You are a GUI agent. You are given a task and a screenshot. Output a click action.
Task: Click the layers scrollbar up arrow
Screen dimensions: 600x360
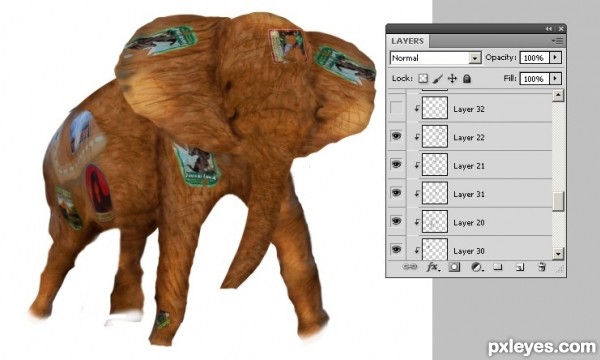[x=558, y=95]
